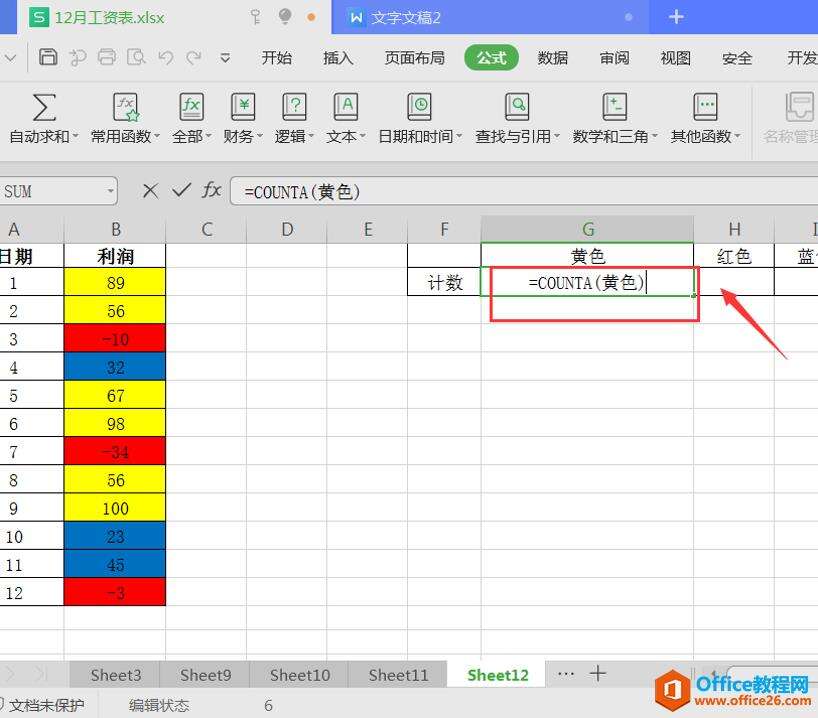Open the 审阅 ribbon tab
Image resolution: width=818 pixels, height=718 pixels.
point(614,57)
